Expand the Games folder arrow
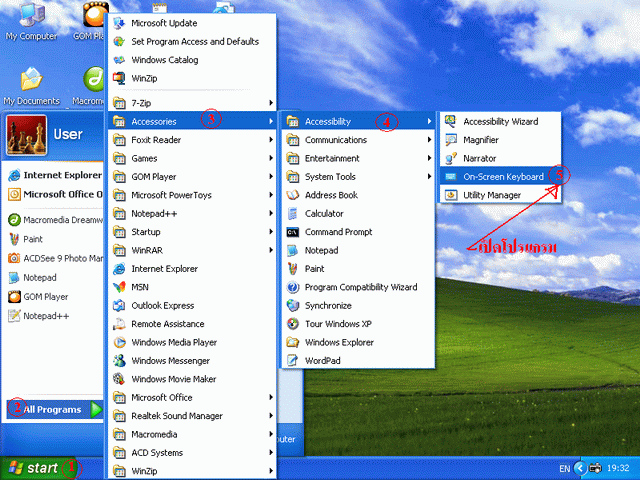The width and height of the screenshot is (640, 480). tap(271, 158)
